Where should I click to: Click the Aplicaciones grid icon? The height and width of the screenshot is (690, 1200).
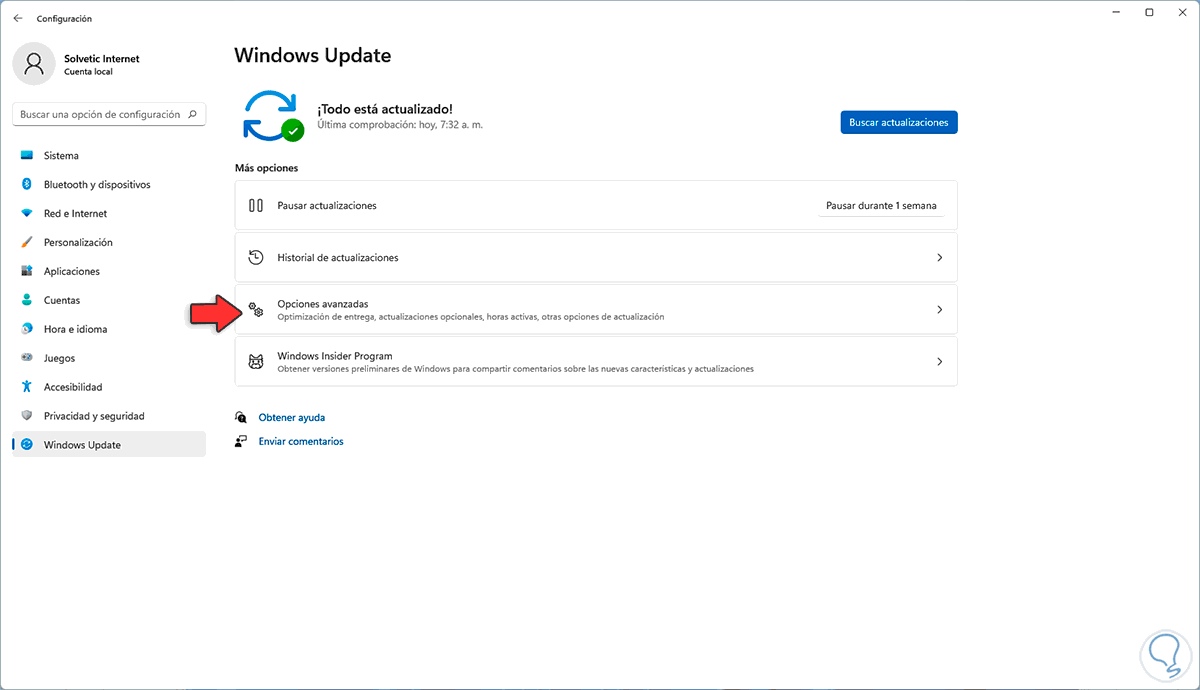(x=26, y=272)
